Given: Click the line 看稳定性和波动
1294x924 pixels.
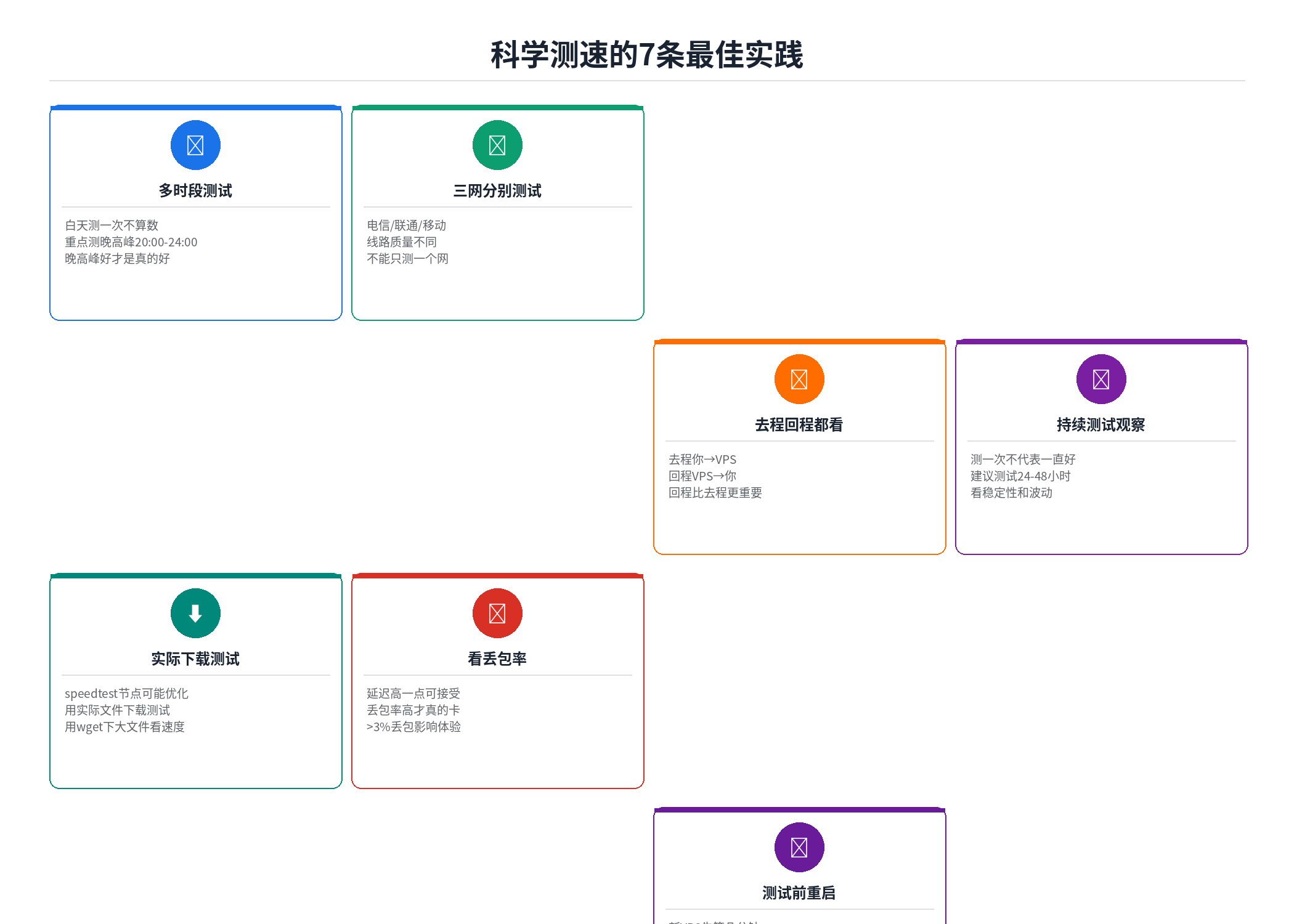Looking at the screenshot, I should 1012,493.
